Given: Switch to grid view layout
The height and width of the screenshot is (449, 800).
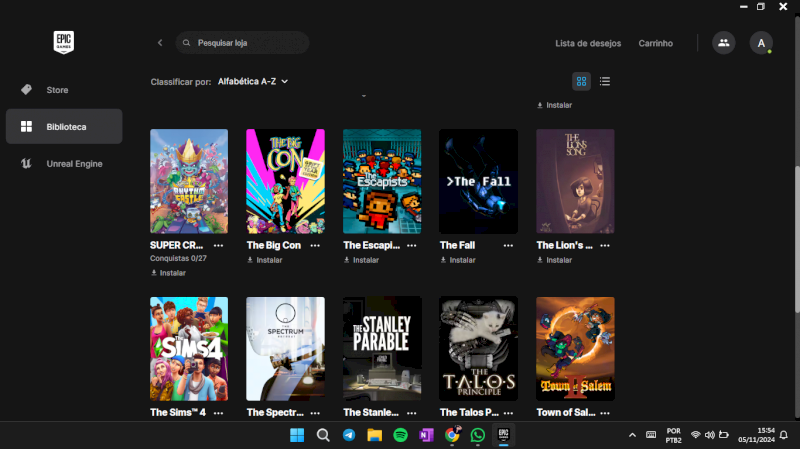Looking at the screenshot, I should 581,81.
